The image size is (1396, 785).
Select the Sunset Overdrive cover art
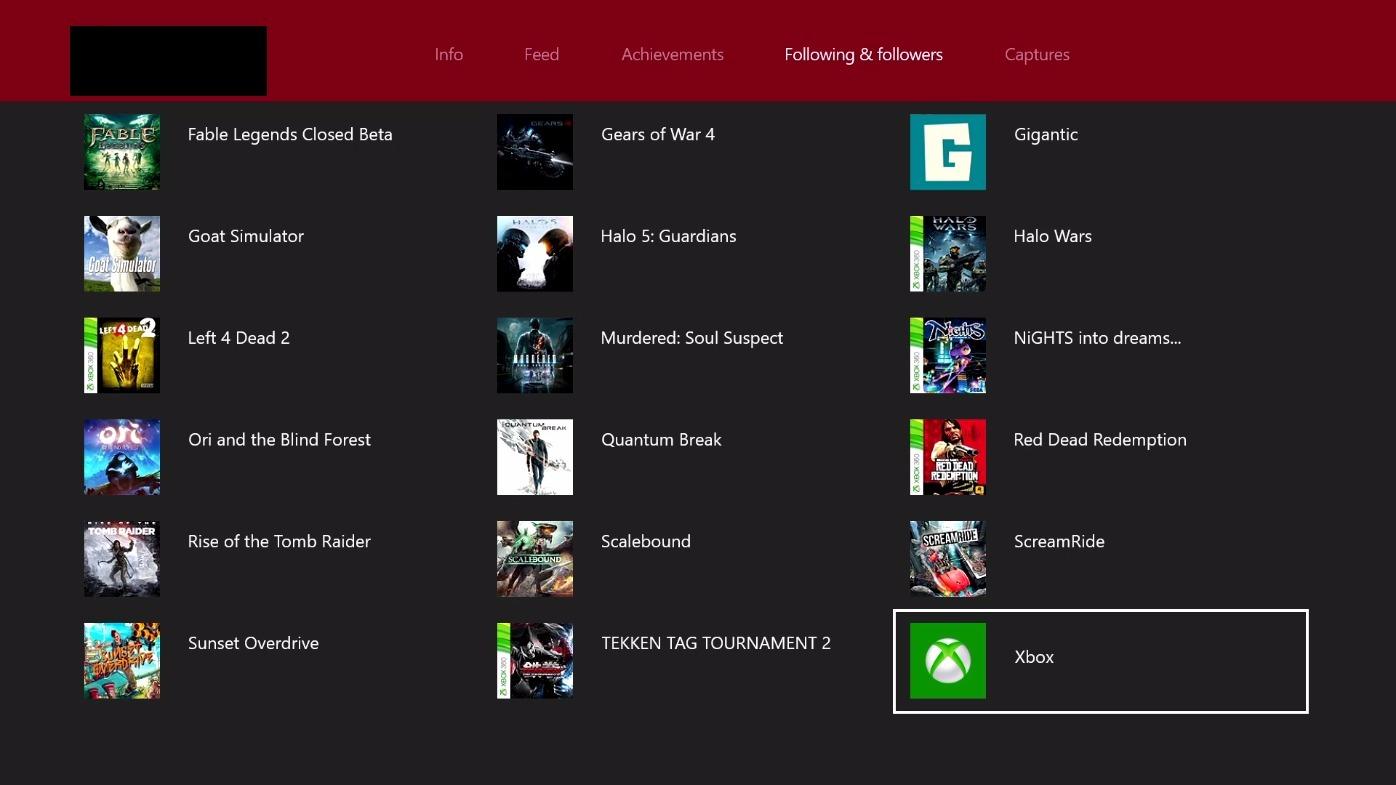click(x=122, y=661)
